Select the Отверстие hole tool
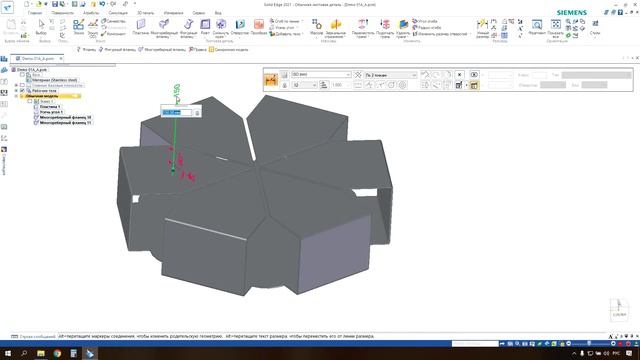640x360 pixels. point(240,27)
